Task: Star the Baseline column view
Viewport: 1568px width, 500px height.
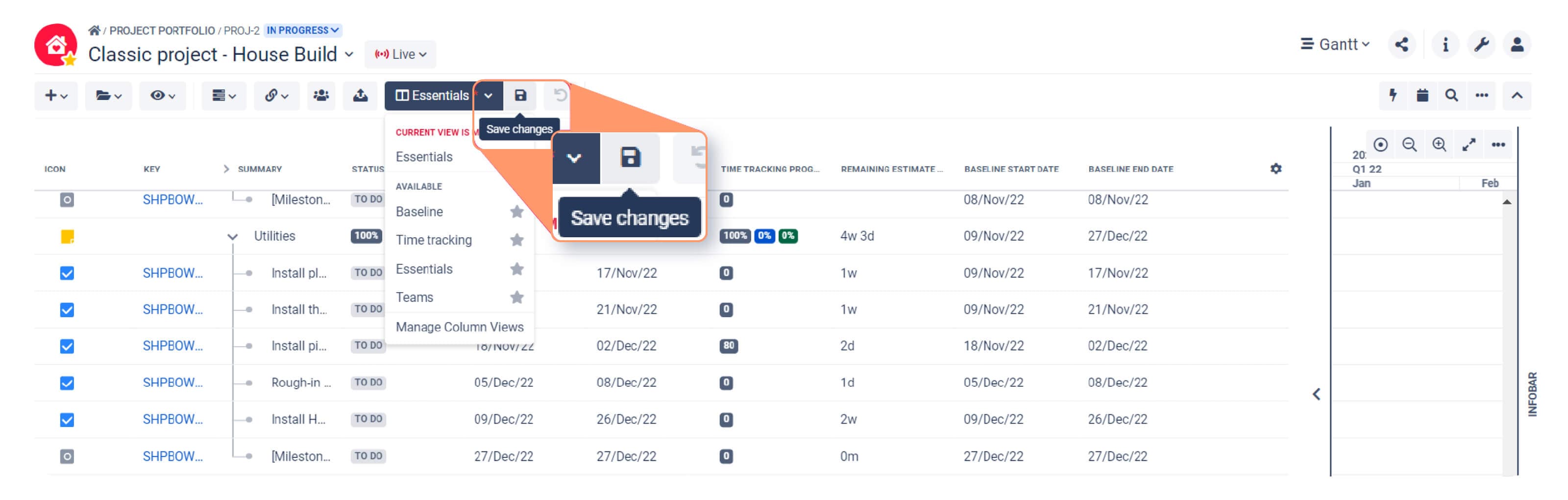Action: coord(517,212)
